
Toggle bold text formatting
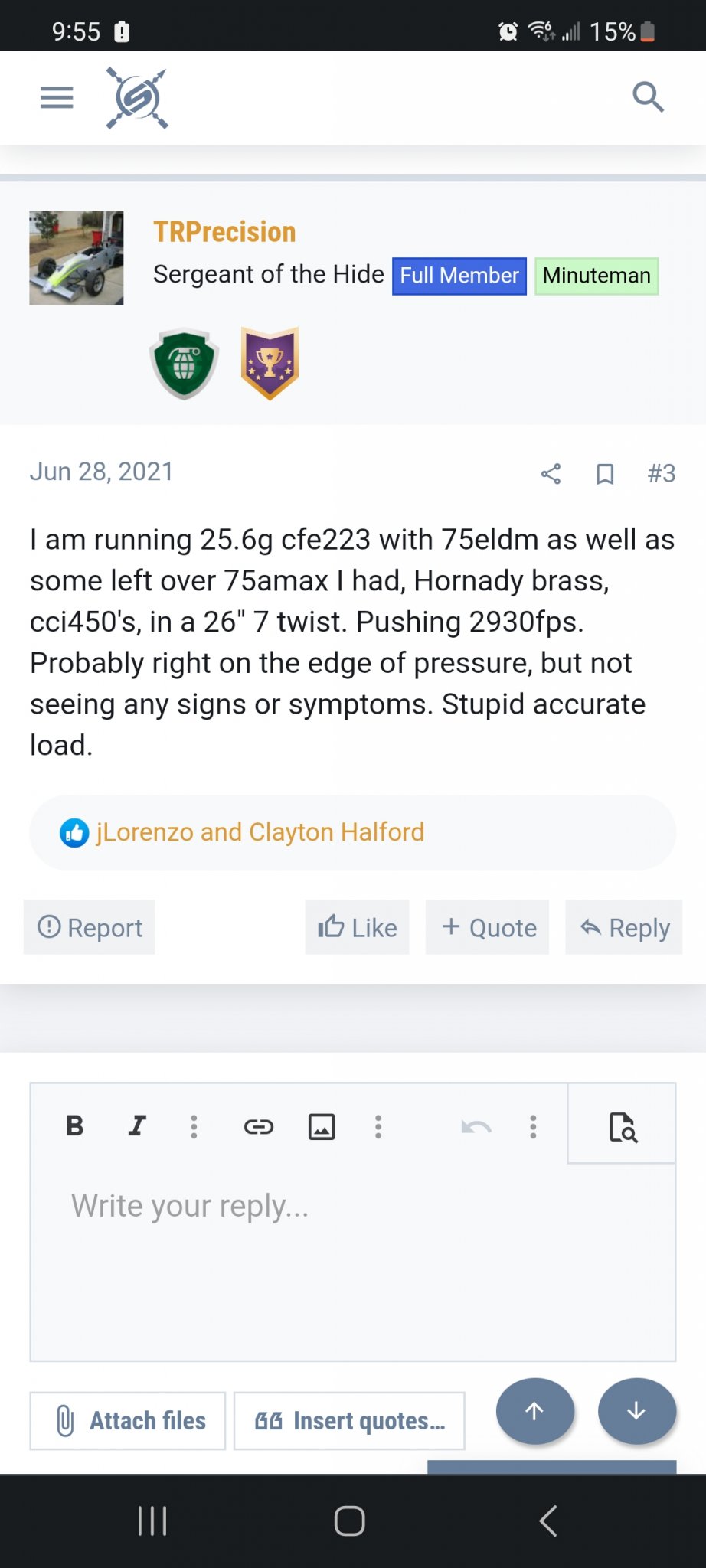[x=75, y=1125]
